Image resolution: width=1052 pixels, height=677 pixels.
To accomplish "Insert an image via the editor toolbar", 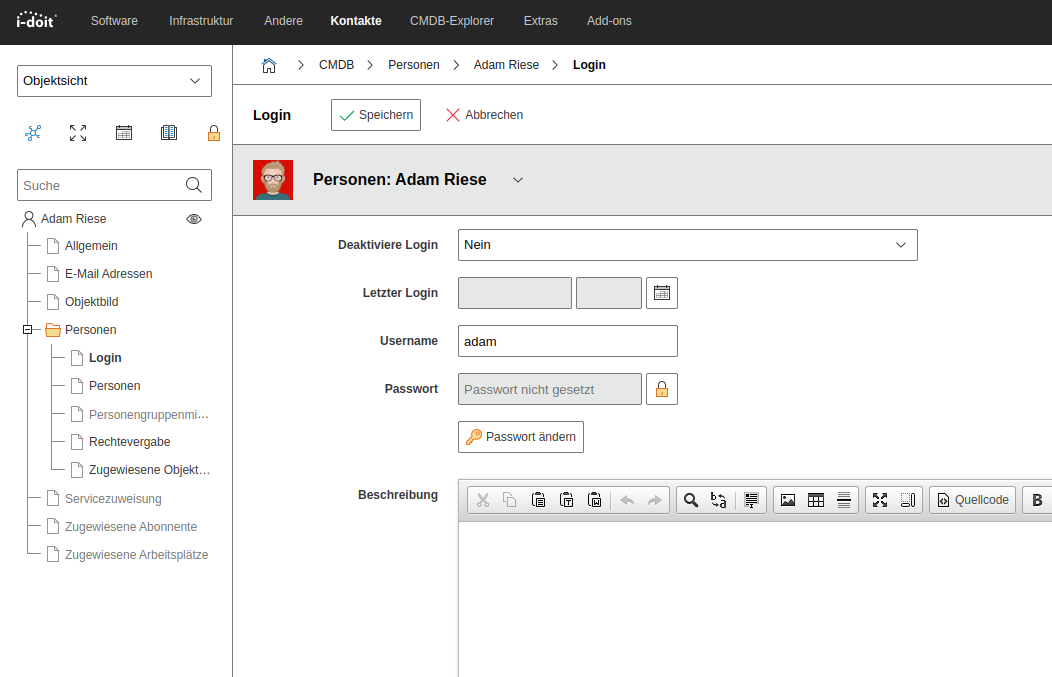I will coord(788,500).
